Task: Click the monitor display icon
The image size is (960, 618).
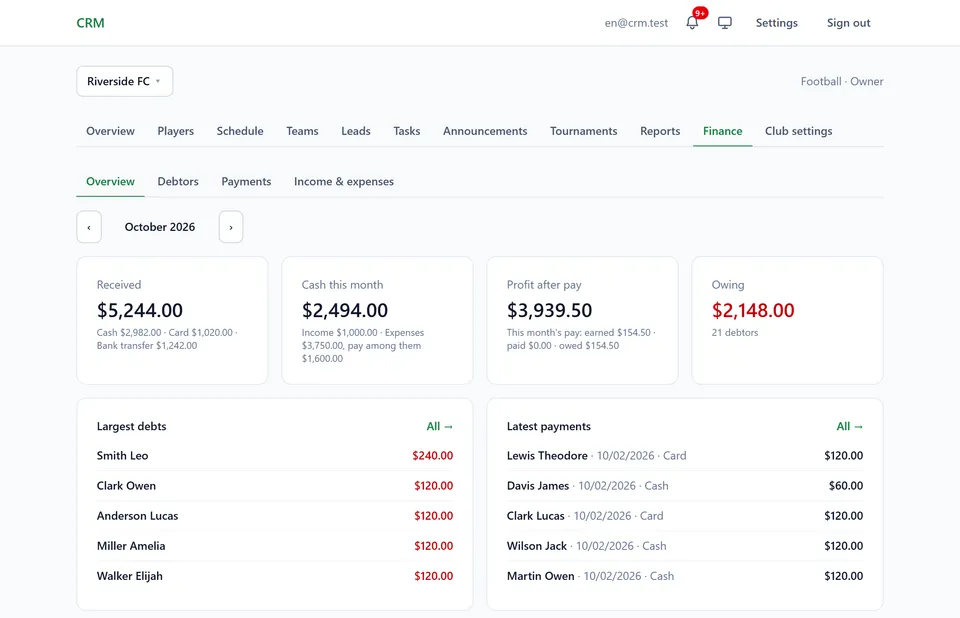Action: coord(724,23)
